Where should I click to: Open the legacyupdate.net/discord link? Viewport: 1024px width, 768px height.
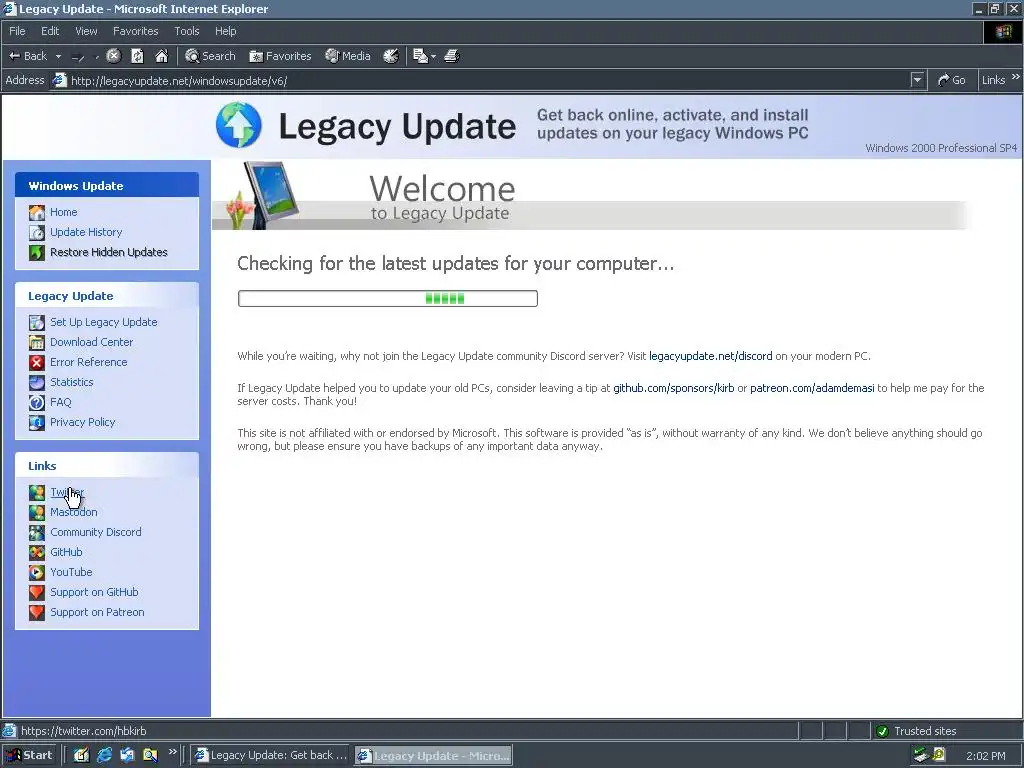tap(711, 357)
